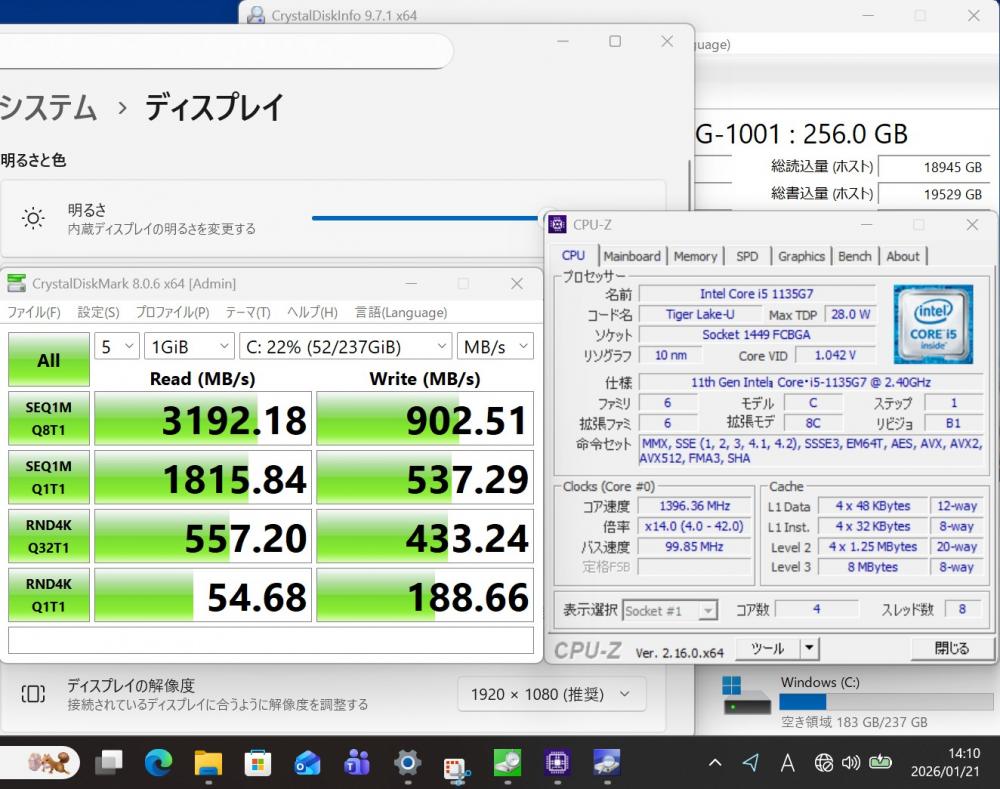Open Microsoft Edge from the taskbar
1000x789 pixels.
(x=158, y=764)
